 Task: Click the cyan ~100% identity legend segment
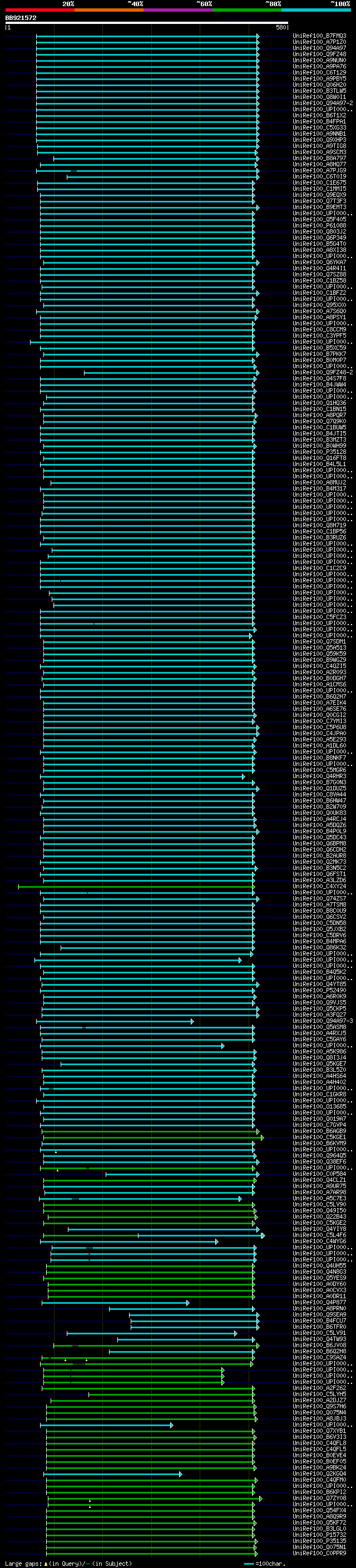click(x=317, y=11)
